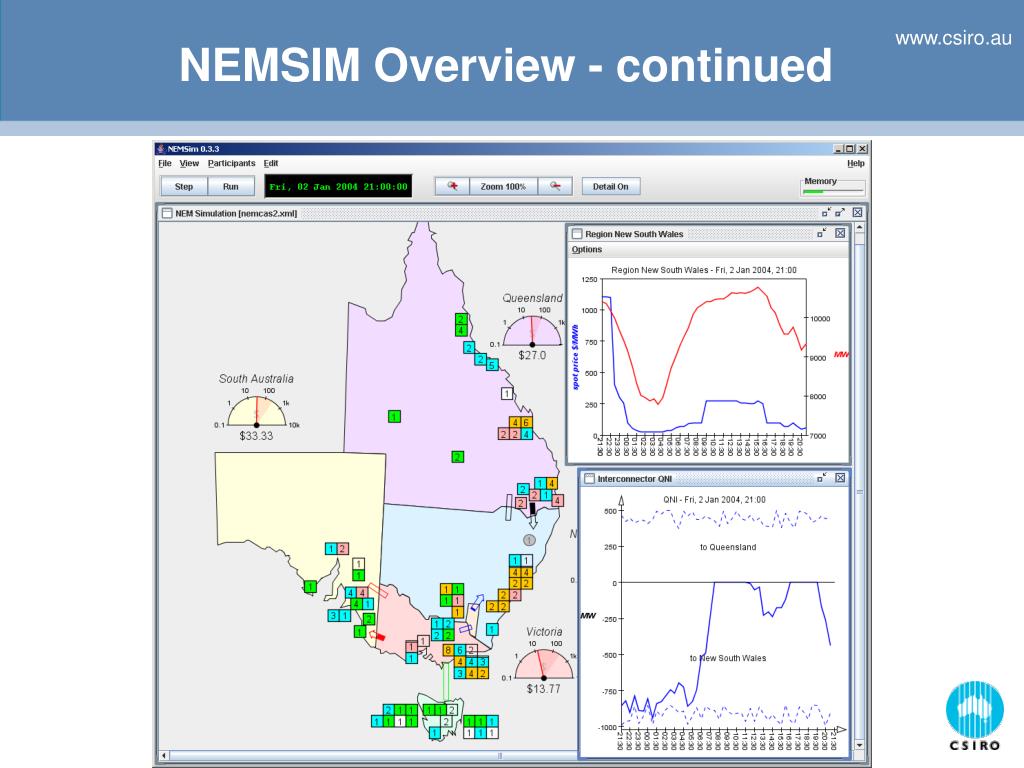Click the NEM Simulation window system icon
Screen dimensions: 1024x768
[x=167, y=214]
